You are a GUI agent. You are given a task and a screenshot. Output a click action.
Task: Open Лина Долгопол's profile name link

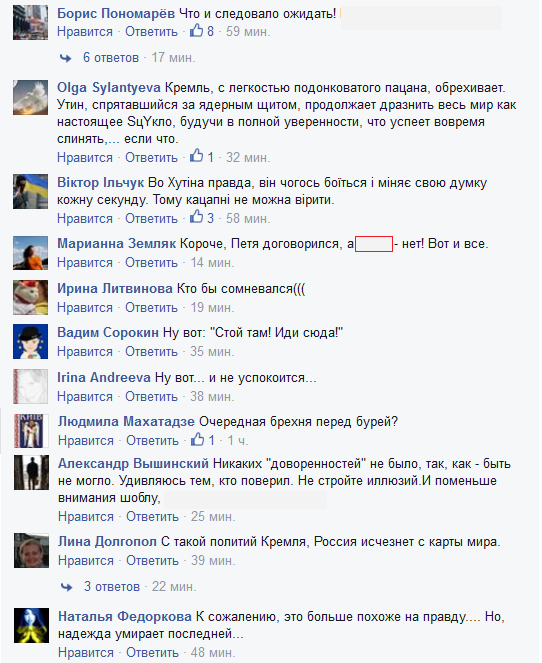tap(107, 542)
